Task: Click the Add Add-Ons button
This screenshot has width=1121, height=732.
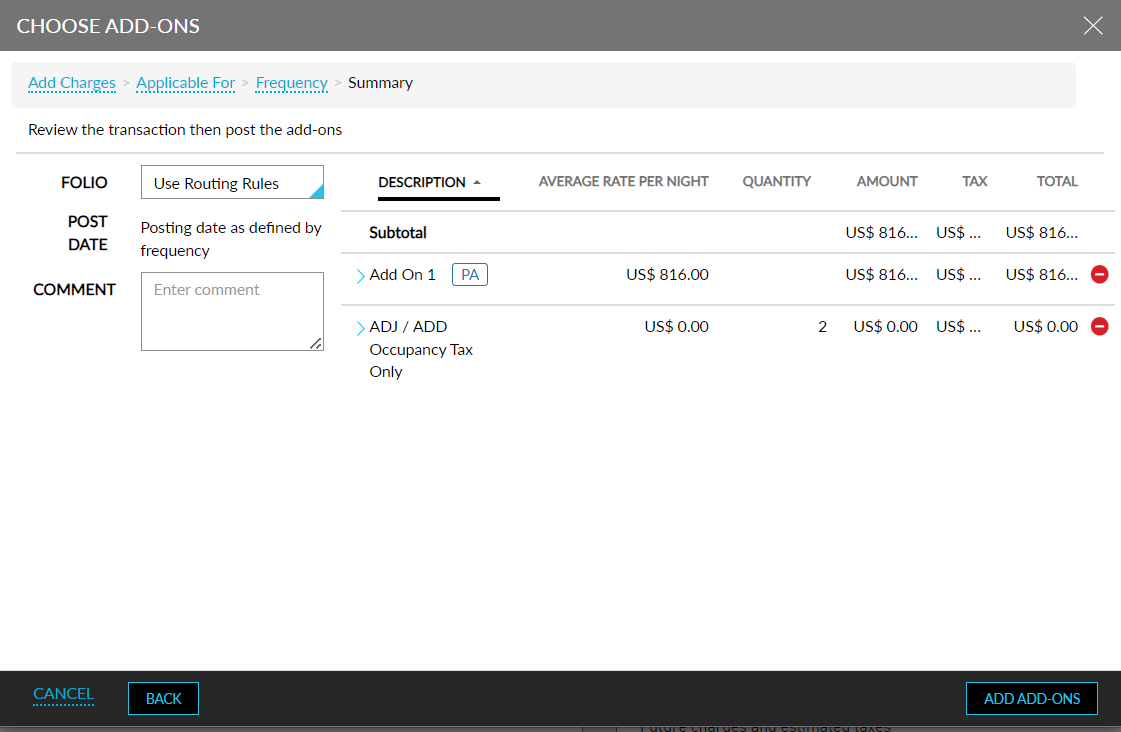Action: coord(1031,698)
